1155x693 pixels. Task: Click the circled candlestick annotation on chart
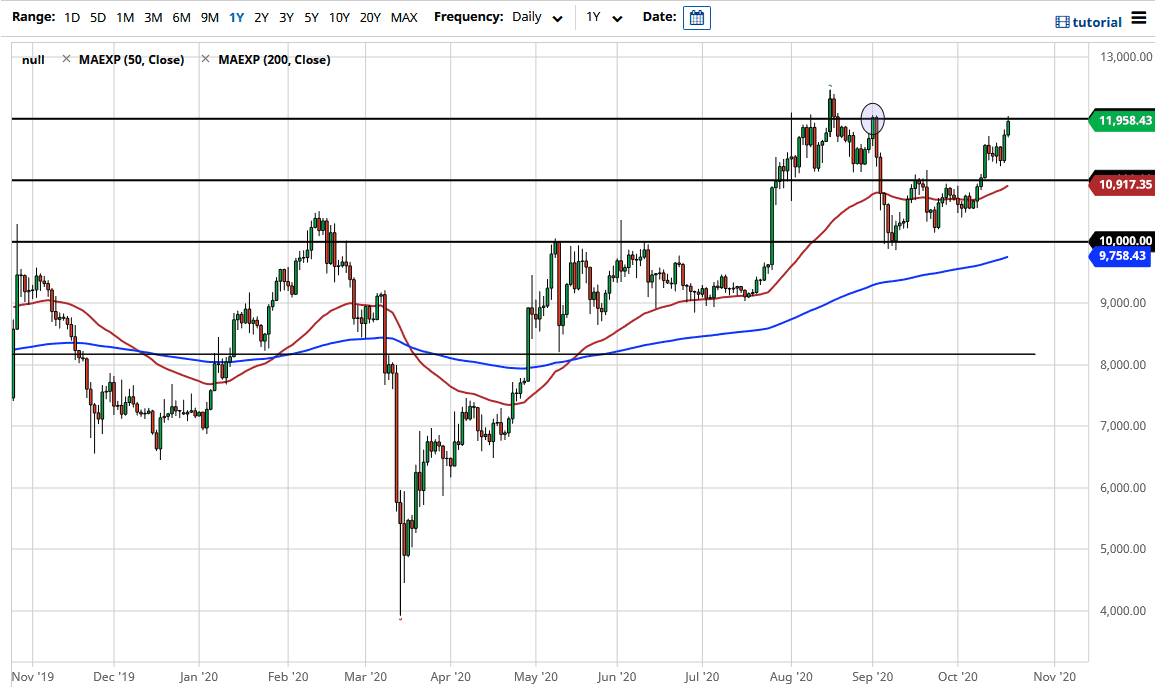(873, 117)
